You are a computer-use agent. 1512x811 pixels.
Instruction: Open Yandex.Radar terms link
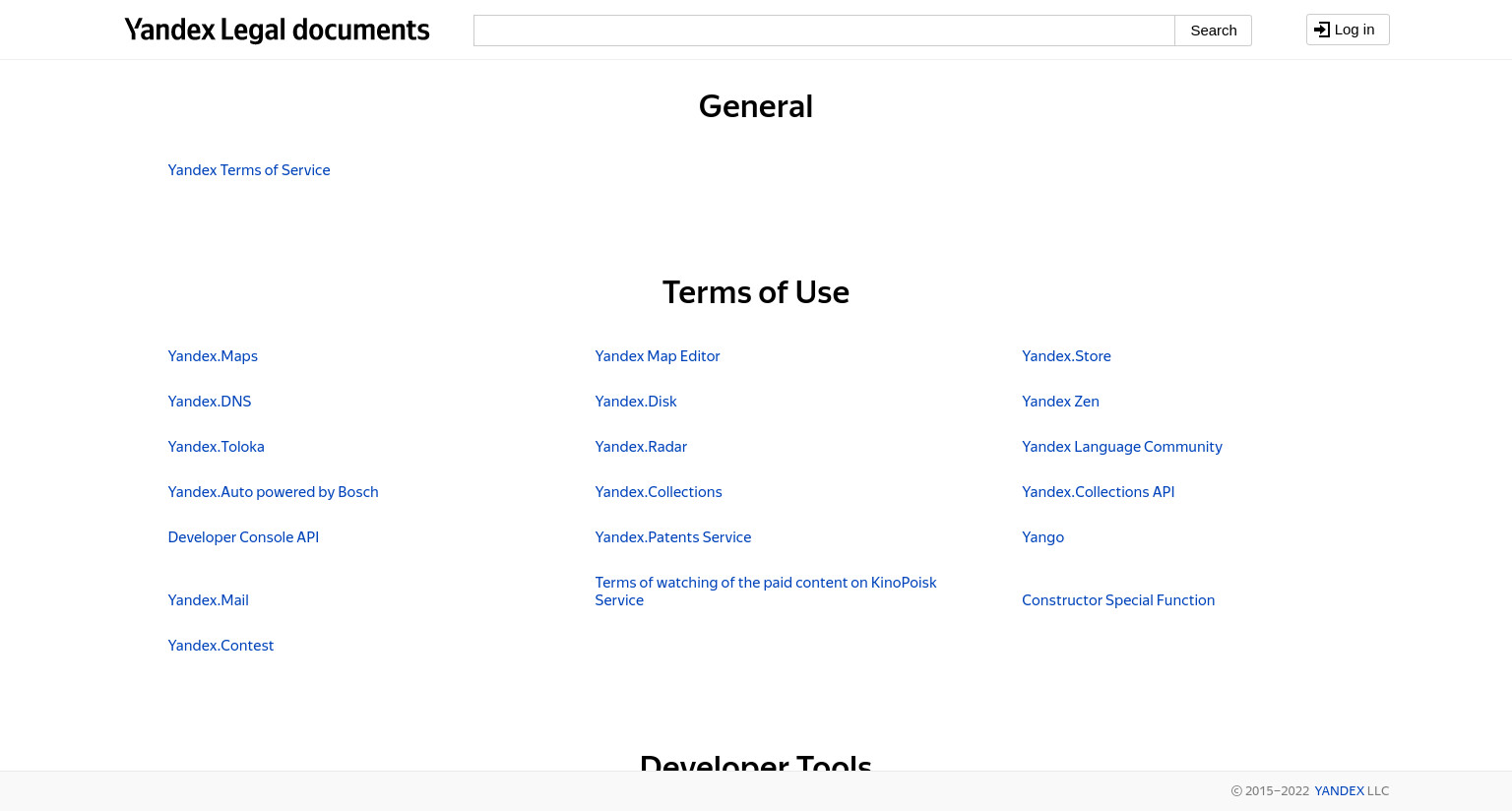point(641,447)
